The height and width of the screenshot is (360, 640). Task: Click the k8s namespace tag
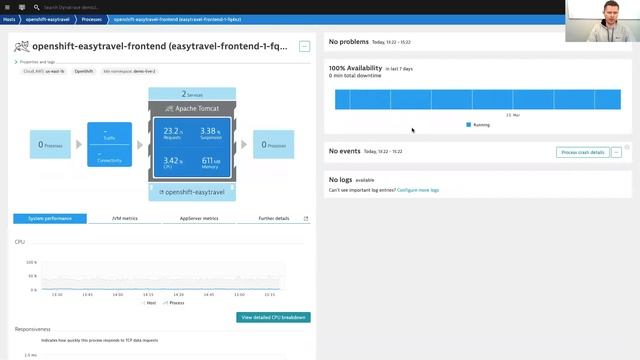coord(129,71)
